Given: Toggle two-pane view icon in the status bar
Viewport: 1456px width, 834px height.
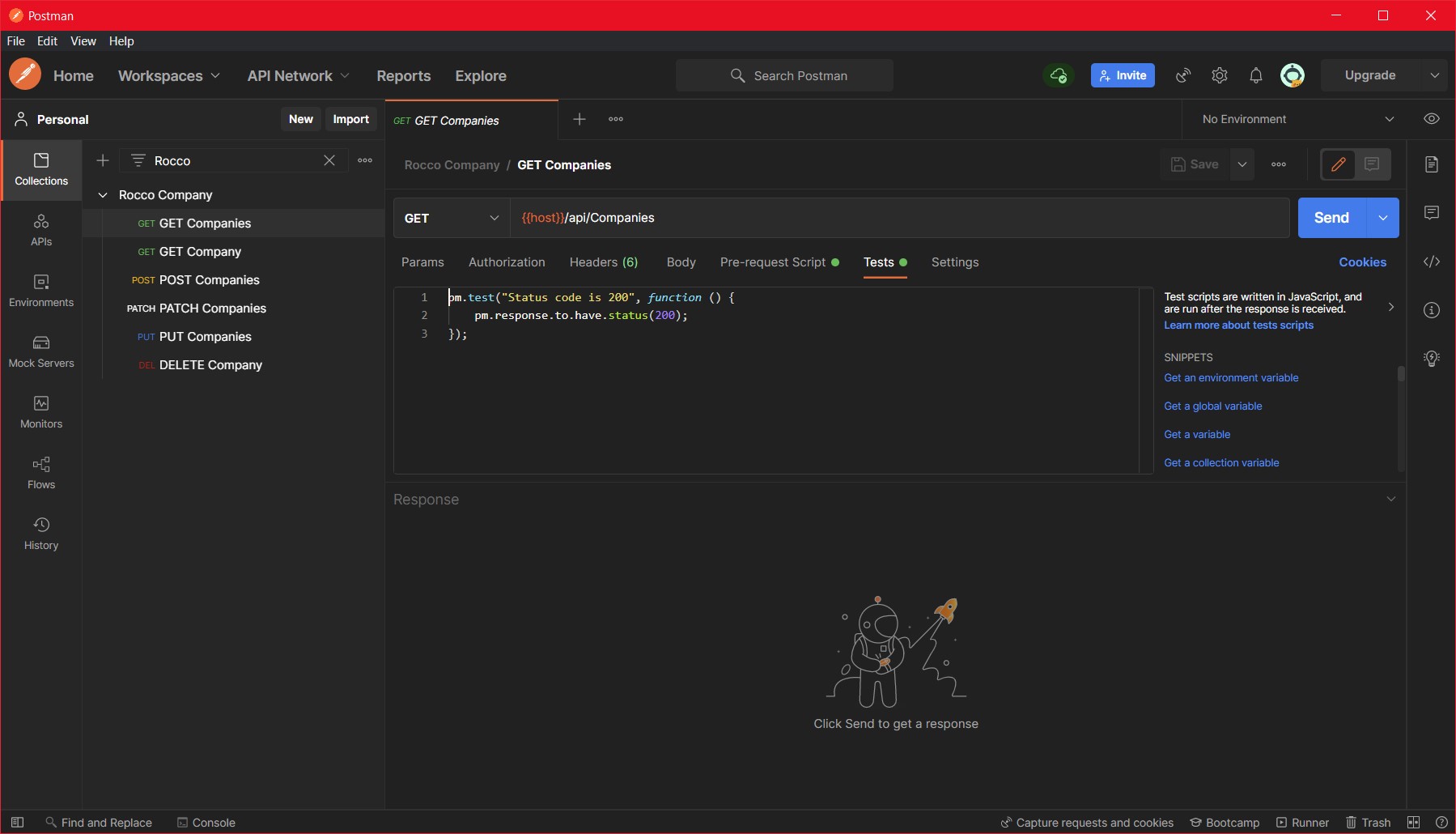Looking at the screenshot, I should [x=1414, y=822].
